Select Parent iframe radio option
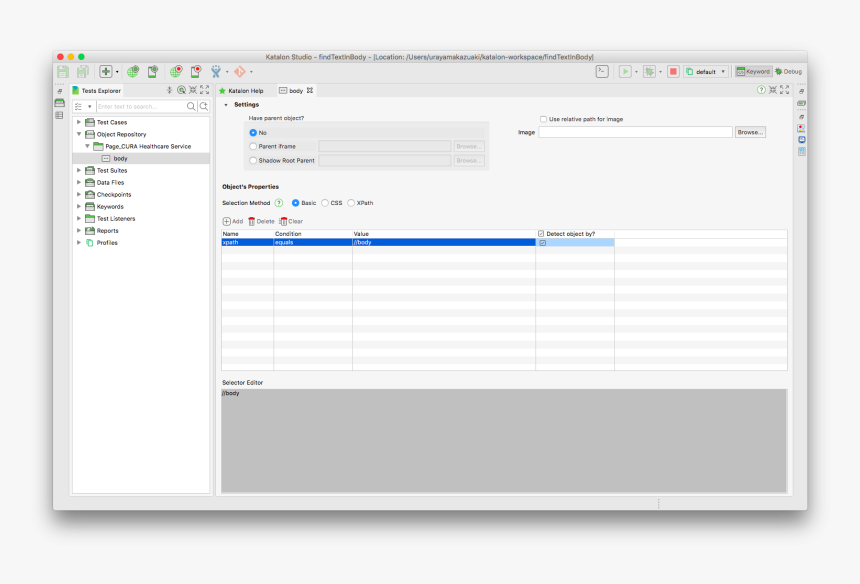The image size is (860, 584). pyautogui.click(x=253, y=146)
